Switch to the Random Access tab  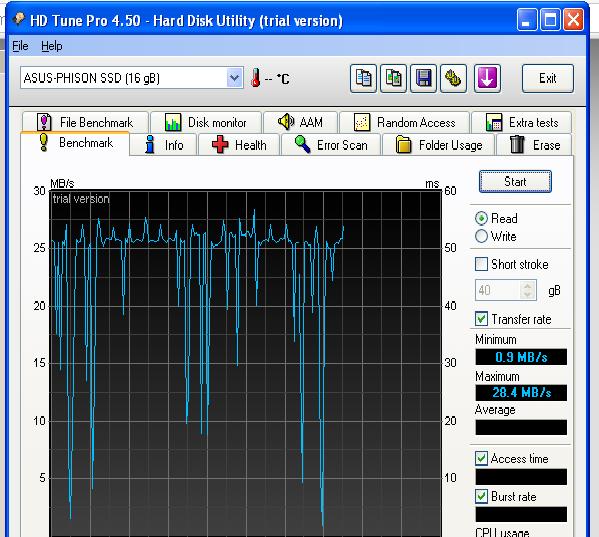click(404, 122)
